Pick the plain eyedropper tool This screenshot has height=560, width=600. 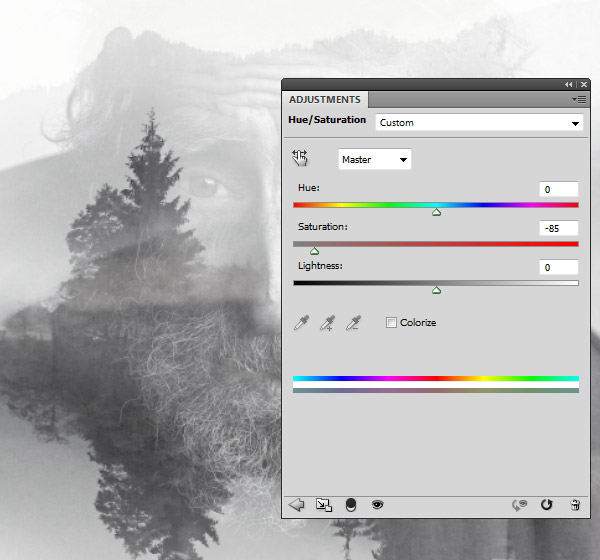click(x=301, y=323)
